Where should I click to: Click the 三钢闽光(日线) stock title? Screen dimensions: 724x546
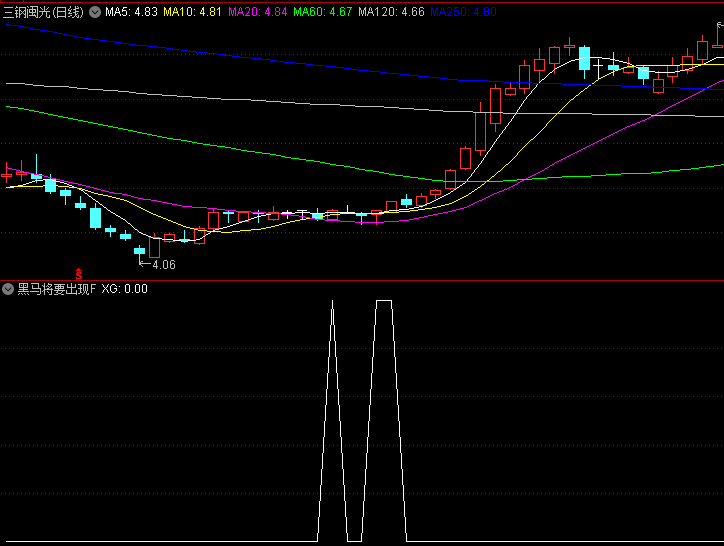point(44,12)
